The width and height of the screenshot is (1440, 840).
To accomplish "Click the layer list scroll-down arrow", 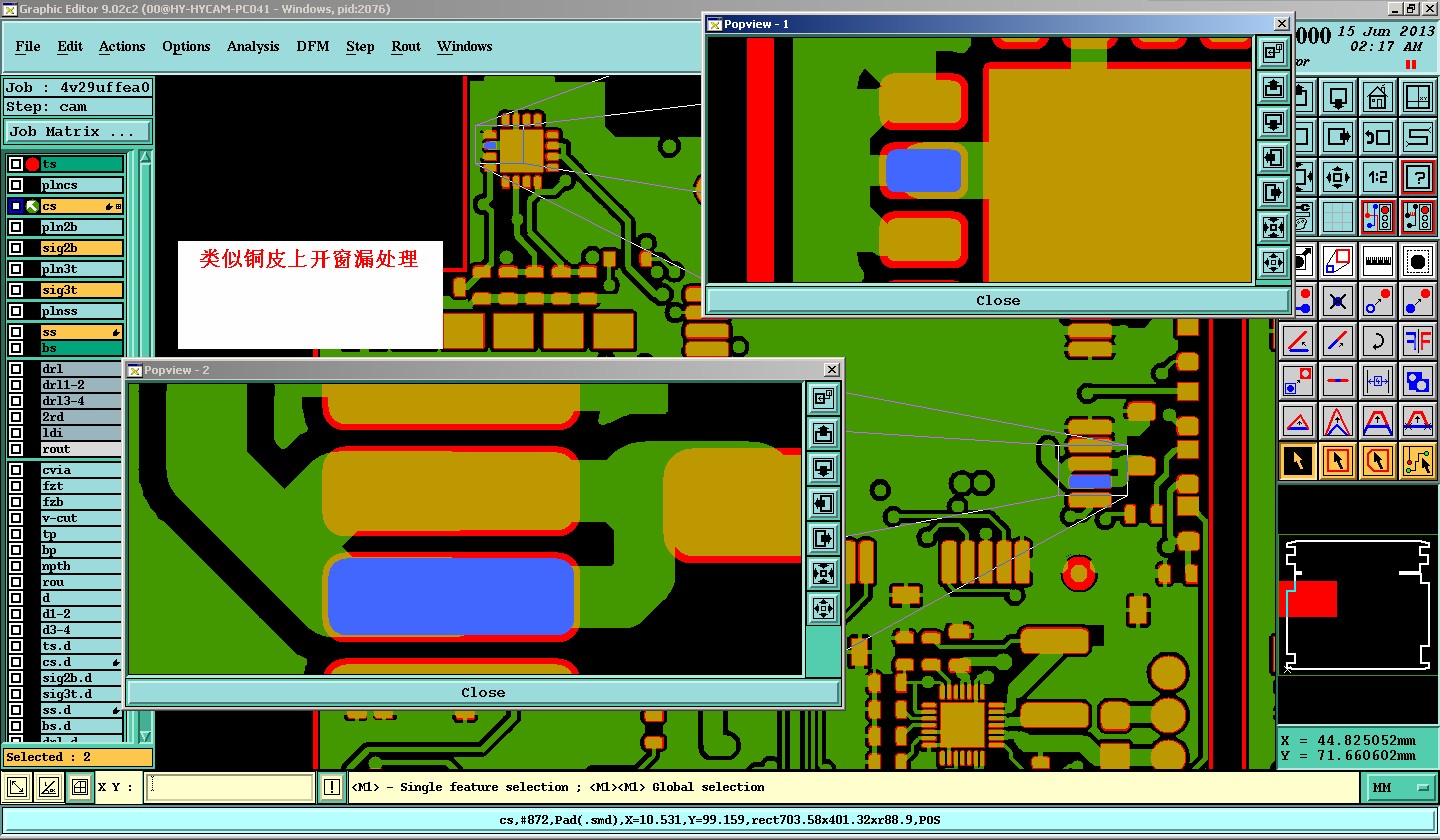I will pyautogui.click(x=146, y=737).
